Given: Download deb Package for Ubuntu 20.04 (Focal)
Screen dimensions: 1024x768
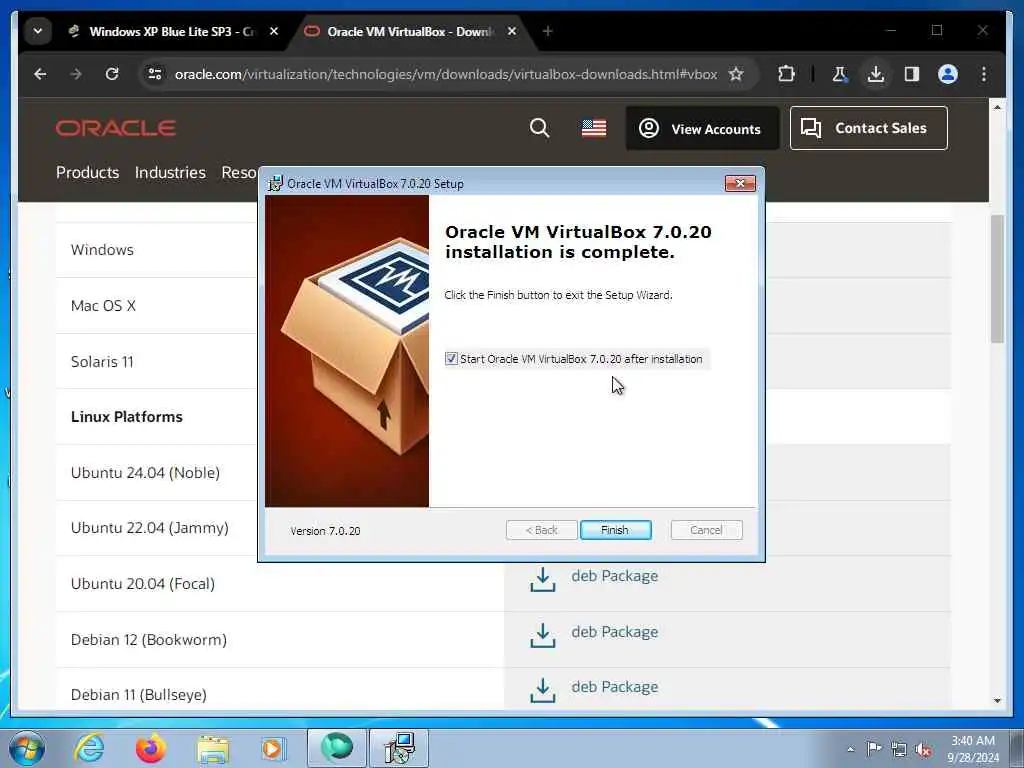Looking at the screenshot, I should (615, 576).
